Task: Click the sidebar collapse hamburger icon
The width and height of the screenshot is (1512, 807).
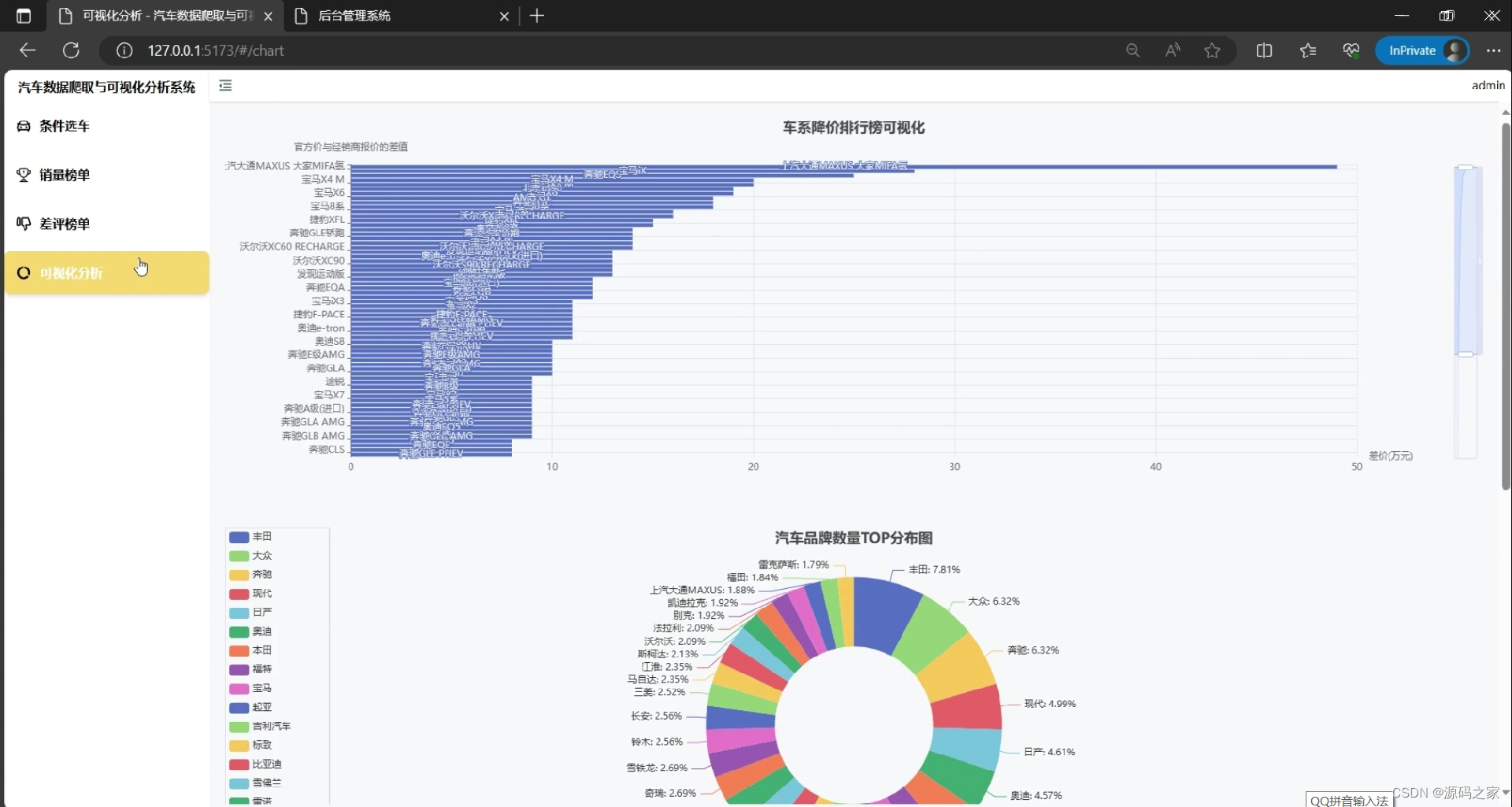Action: click(x=225, y=86)
